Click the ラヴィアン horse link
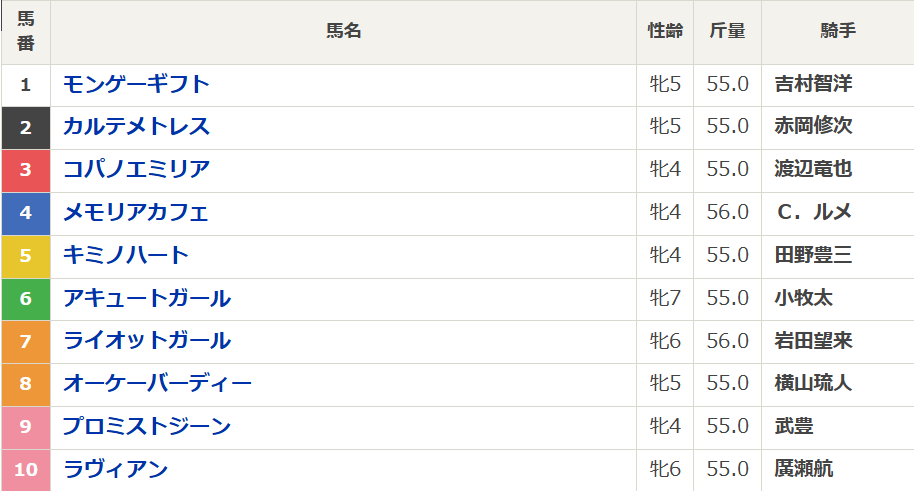The height and width of the screenshot is (491, 914). pos(115,469)
